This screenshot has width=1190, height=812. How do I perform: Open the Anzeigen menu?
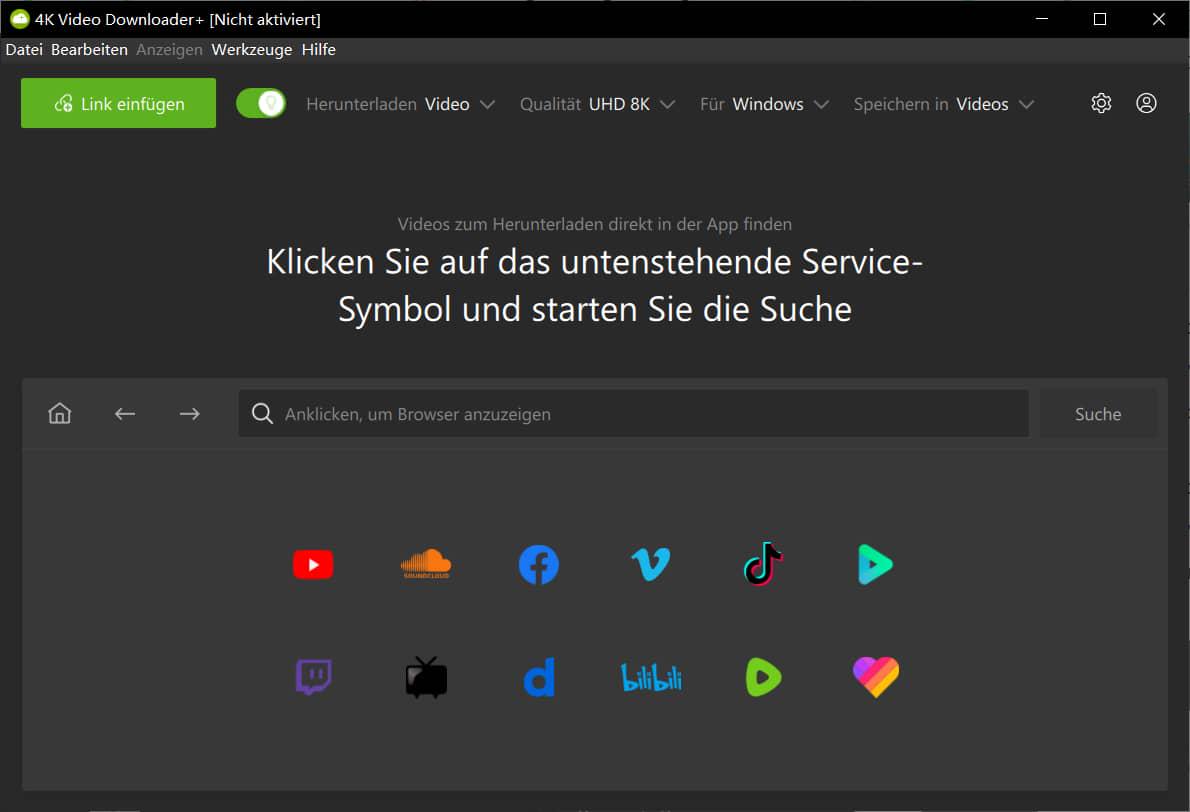pyautogui.click(x=169, y=49)
